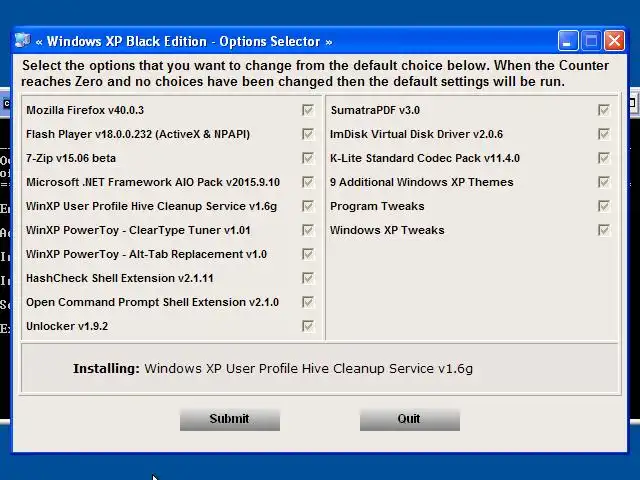Viewport: 640px width, 480px height.
Task: Click the 'Windows XP Tweaks' label
Action: tap(387, 230)
